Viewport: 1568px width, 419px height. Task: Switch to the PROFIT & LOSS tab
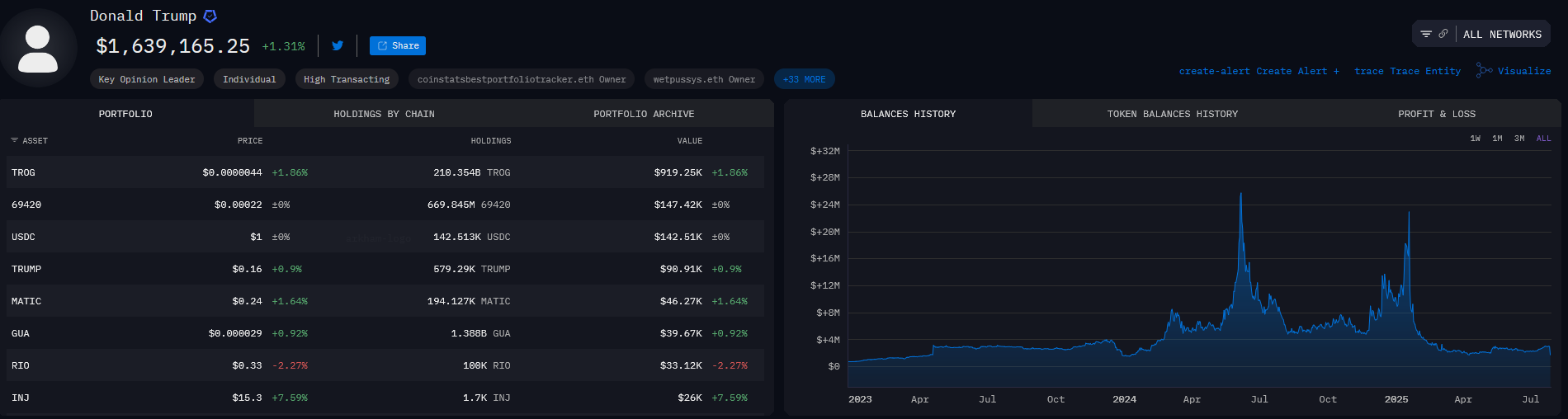tap(1437, 114)
